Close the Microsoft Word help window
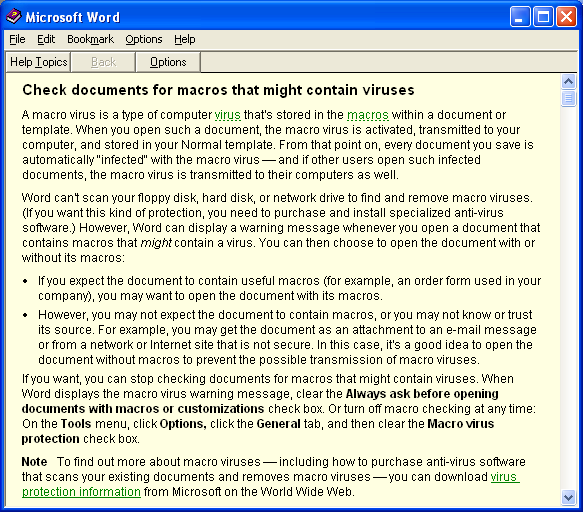583x512 pixels. (566, 17)
